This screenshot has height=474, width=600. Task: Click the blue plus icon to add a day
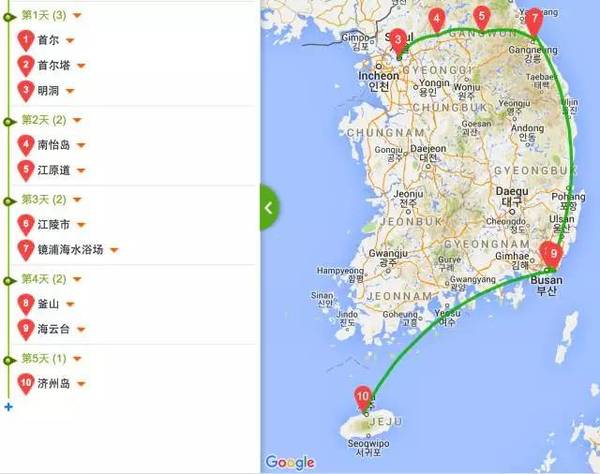(x=8, y=407)
